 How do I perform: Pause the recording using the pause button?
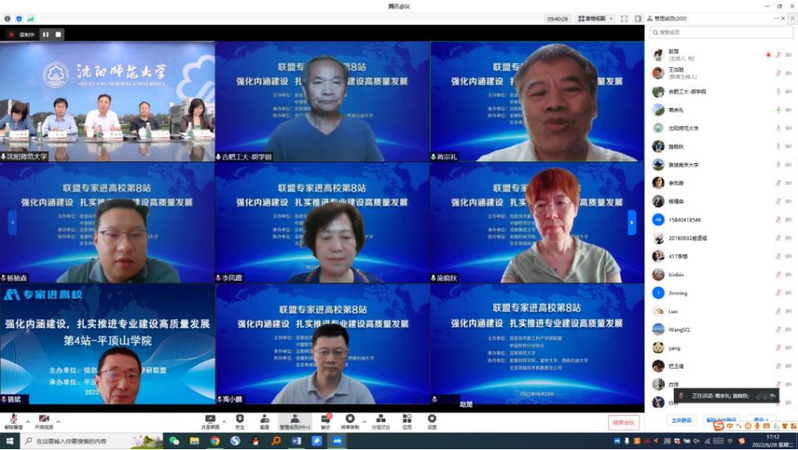tap(45, 34)
